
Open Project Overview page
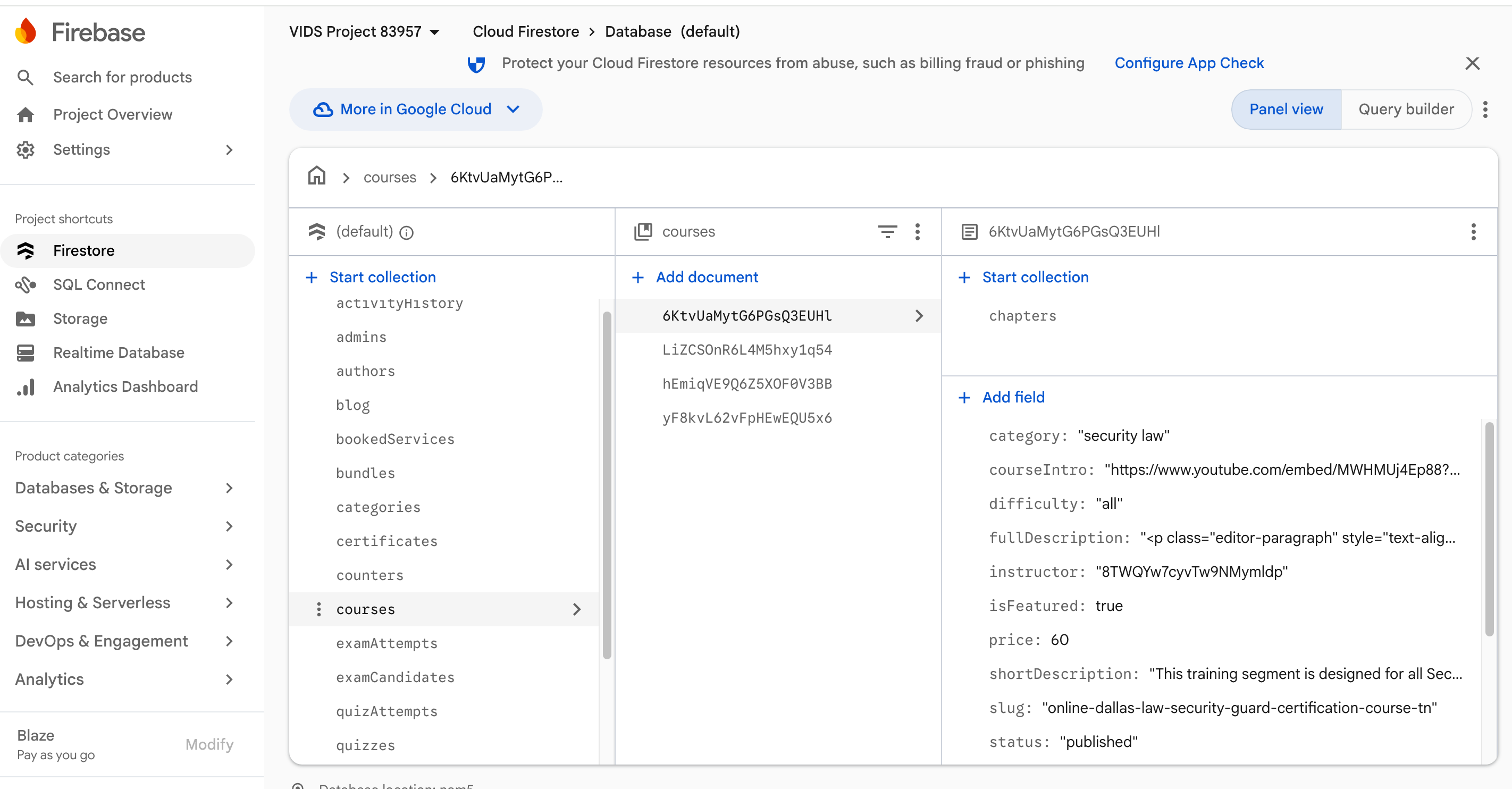(x=113, y=114)
